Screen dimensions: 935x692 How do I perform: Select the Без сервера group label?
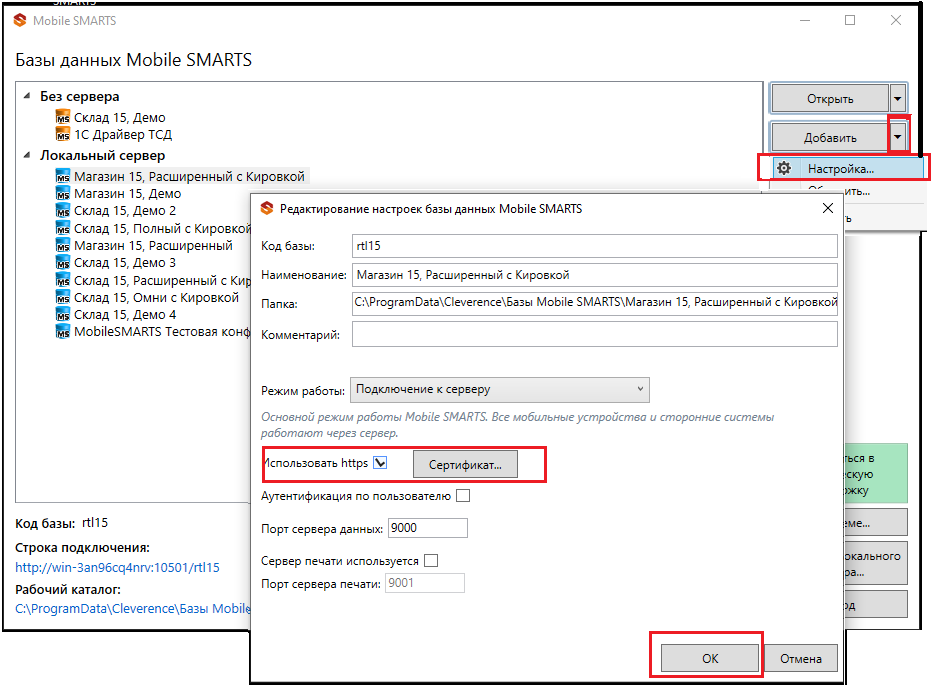tap(79, 96)
